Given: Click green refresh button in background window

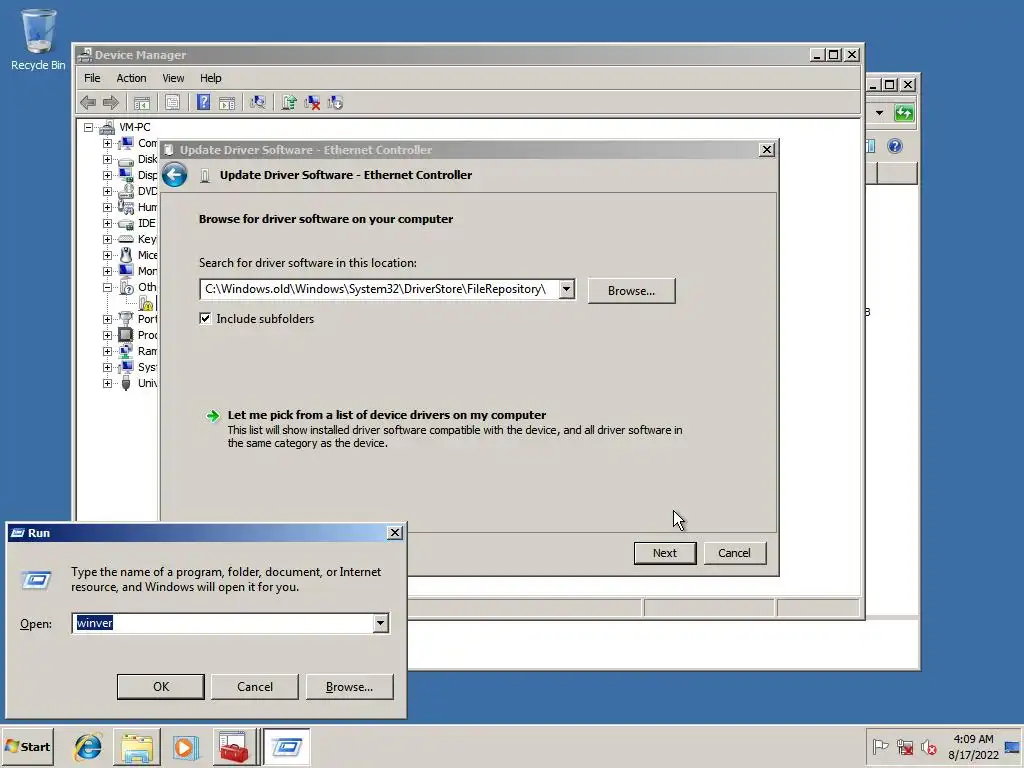Looking at the screenshot, I should tap(904, 113).
